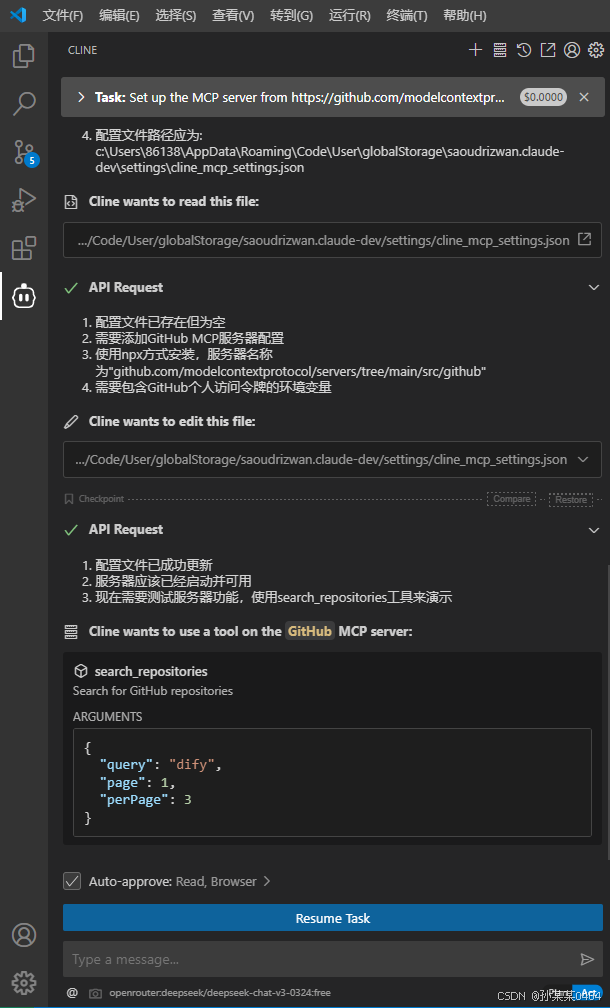Click the send message arrow icon
610x1008 pixels.
[587, 959]
